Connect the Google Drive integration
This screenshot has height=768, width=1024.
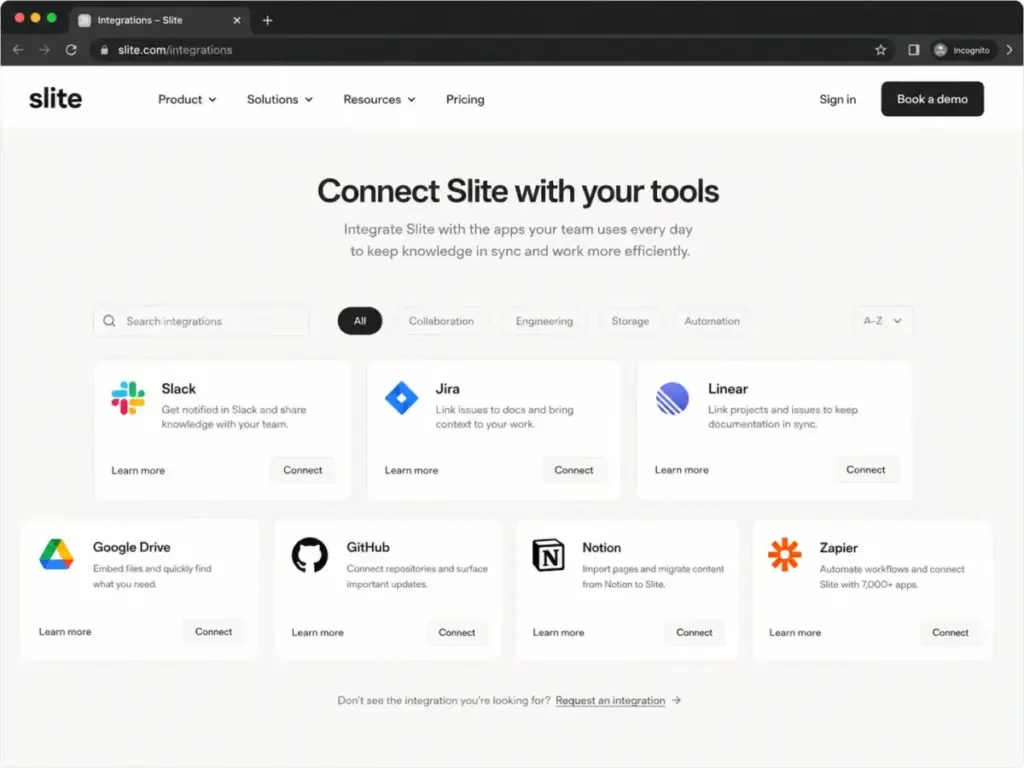(x=214, y=632)
